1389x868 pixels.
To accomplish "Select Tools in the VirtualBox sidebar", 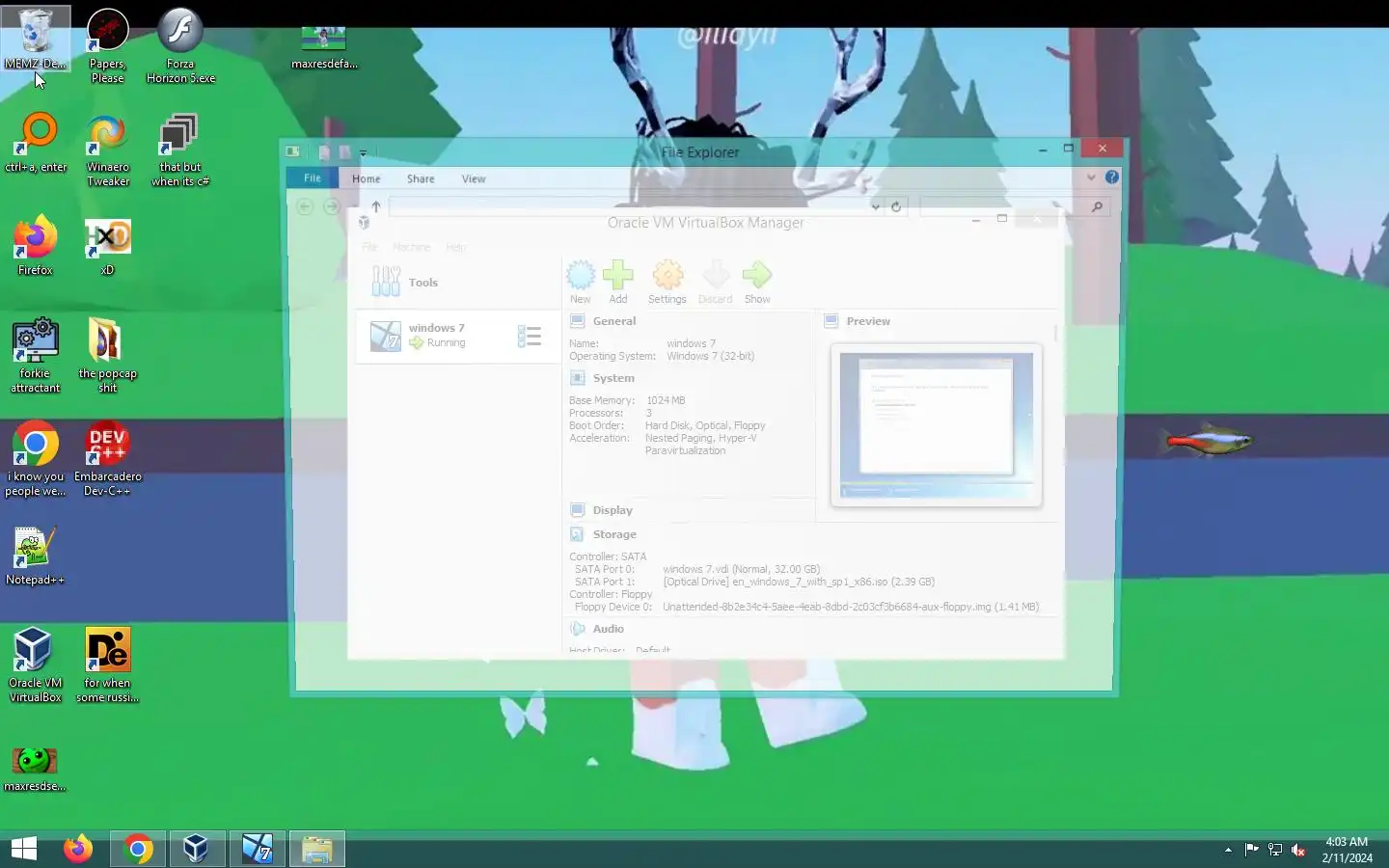I will tap(458, 282).
